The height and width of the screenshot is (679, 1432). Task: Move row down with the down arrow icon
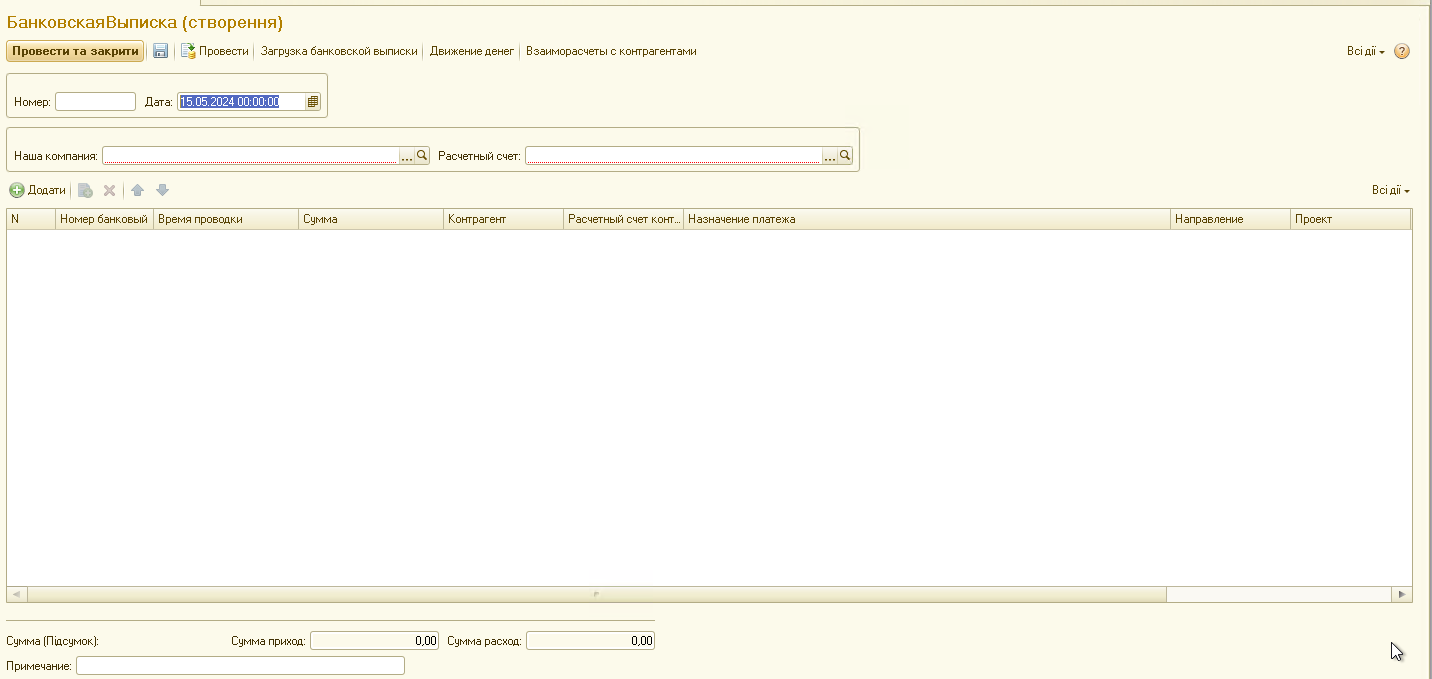162,190
